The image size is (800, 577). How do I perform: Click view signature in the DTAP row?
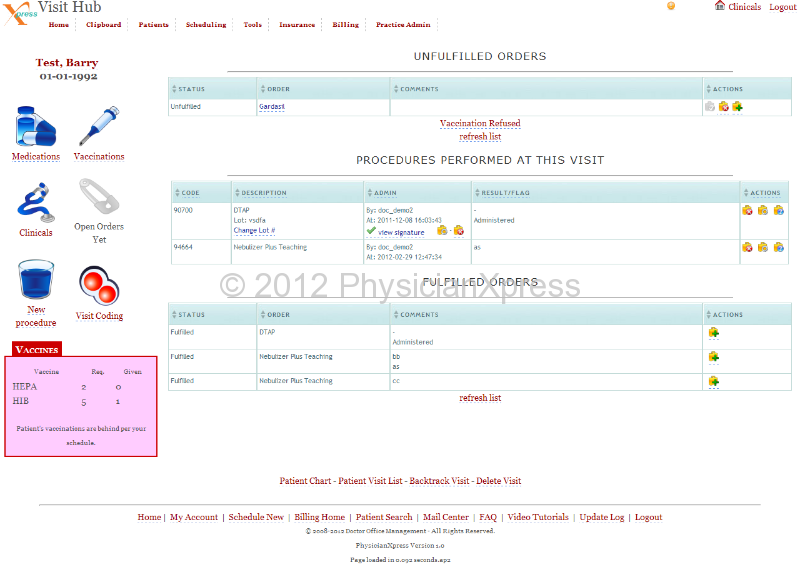point(400,232)
